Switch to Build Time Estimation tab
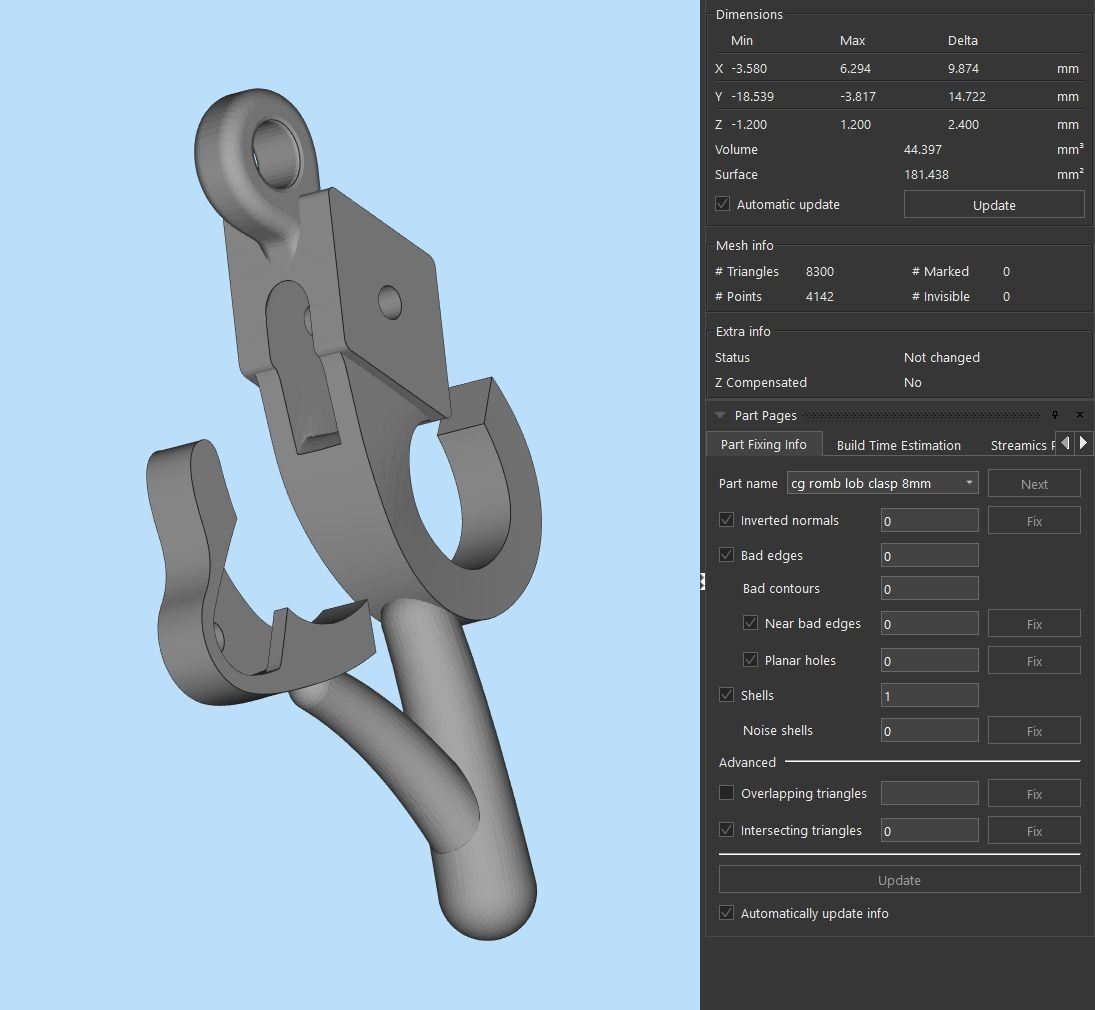This screenshot has height=1010, width=1095. click(x=898, y=445)
